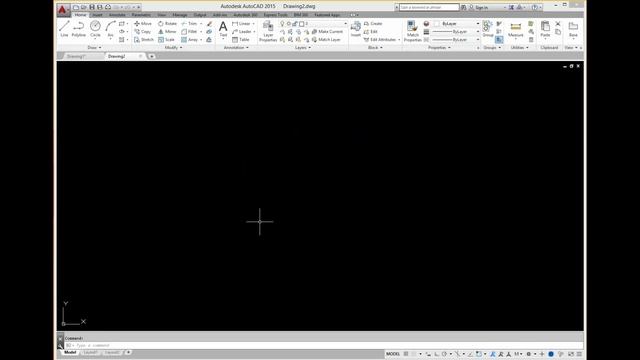This screenshot has width=640, height=360.
Task: Click the Mirror command
Action: click(x=167, y=31)
